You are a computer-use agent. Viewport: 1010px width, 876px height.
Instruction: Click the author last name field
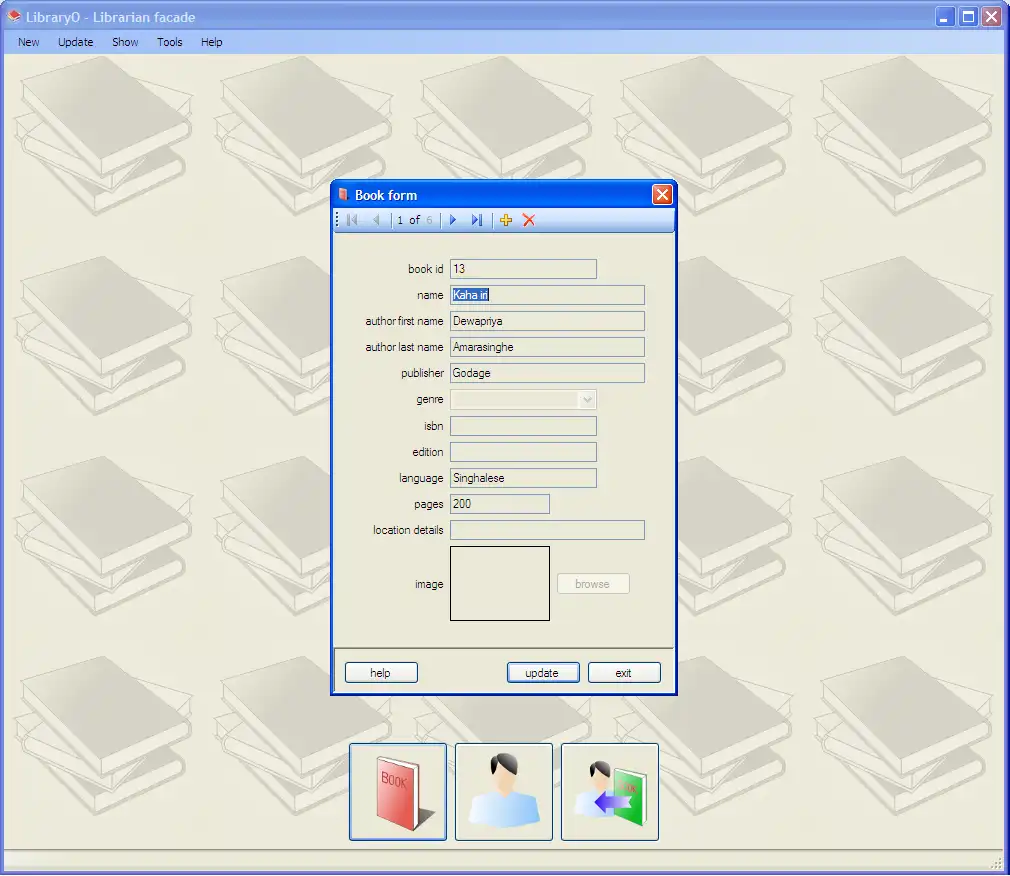click(548, 347)
